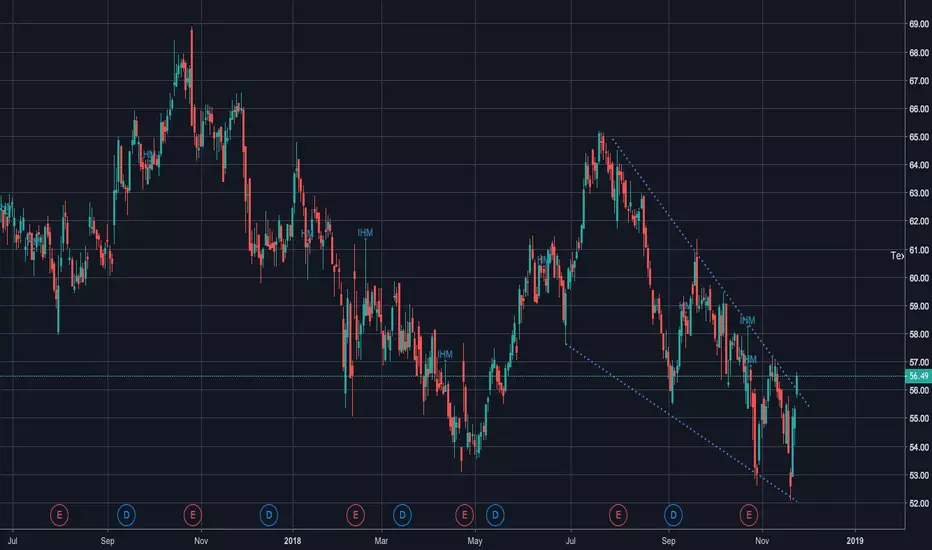The width and height of the screenshot is (932, 550).
Task: Click the Sep 2018 label on the time axis
Action: click(669, 540)
